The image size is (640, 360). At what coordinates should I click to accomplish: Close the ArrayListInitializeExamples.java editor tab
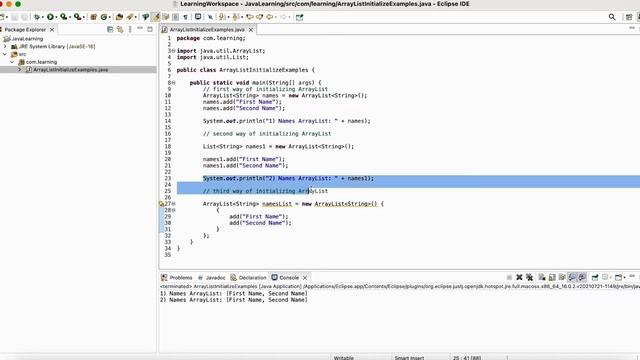pyautogui.click(x=251, y=30)
